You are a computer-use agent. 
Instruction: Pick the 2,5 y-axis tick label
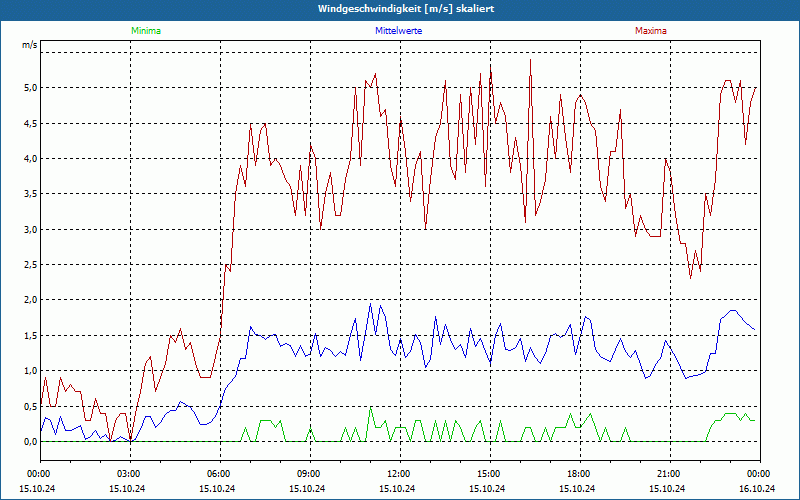31,265
